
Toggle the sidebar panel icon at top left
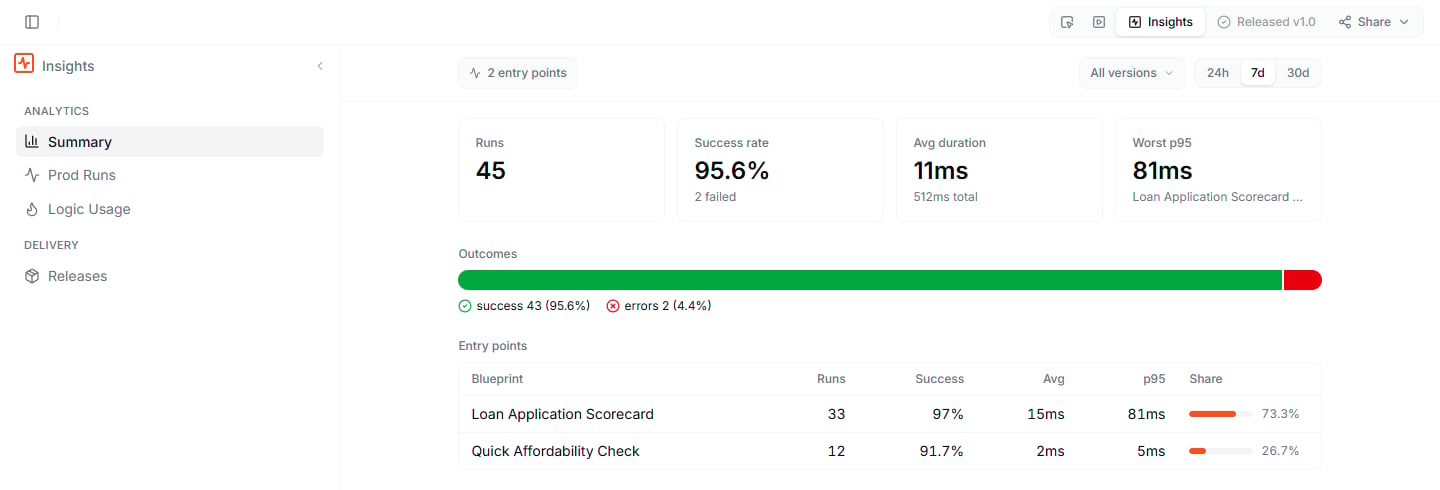(32, 22)
